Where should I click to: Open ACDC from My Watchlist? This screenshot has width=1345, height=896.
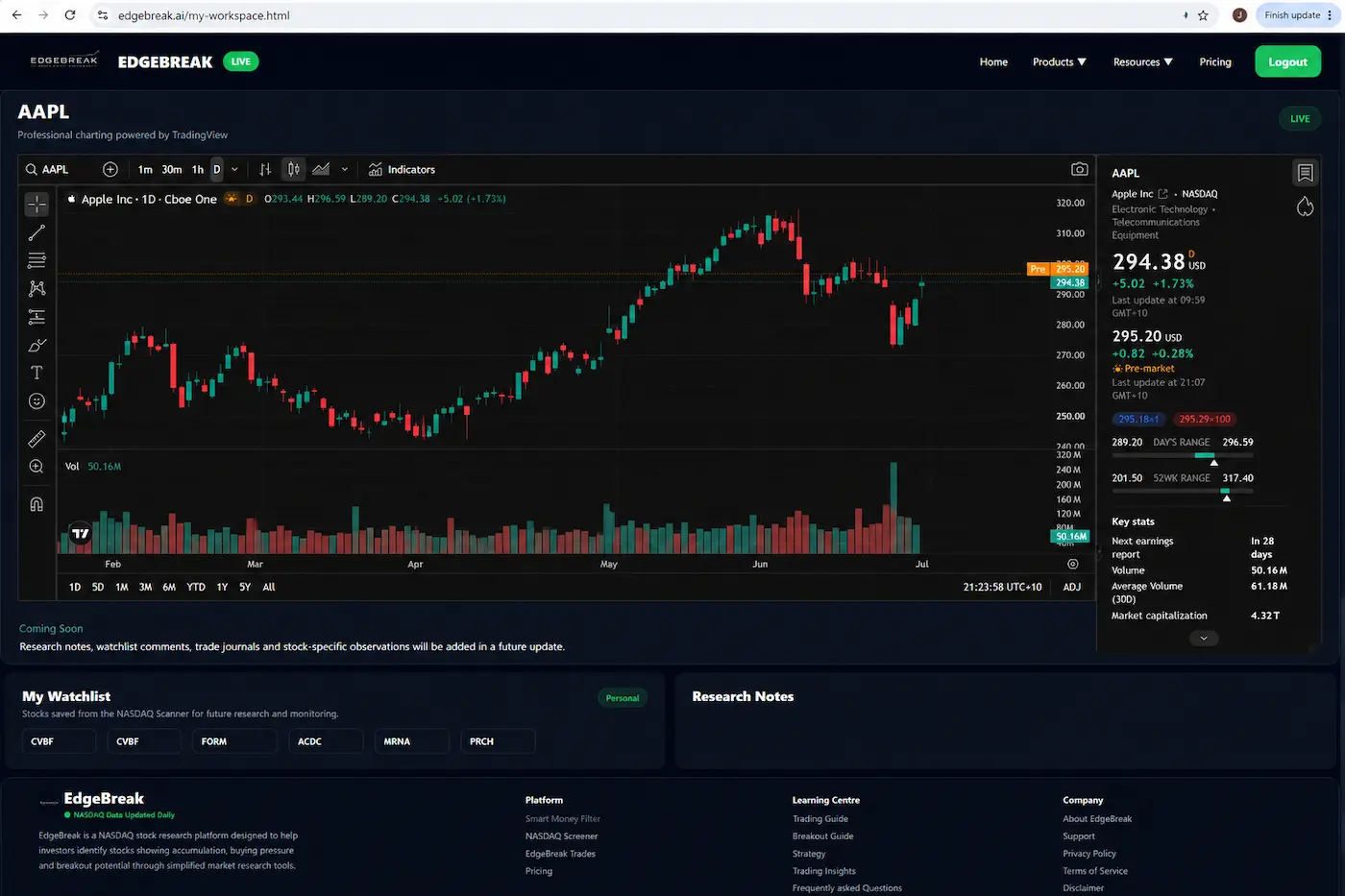pyautogui.click(x=326, y=741)
